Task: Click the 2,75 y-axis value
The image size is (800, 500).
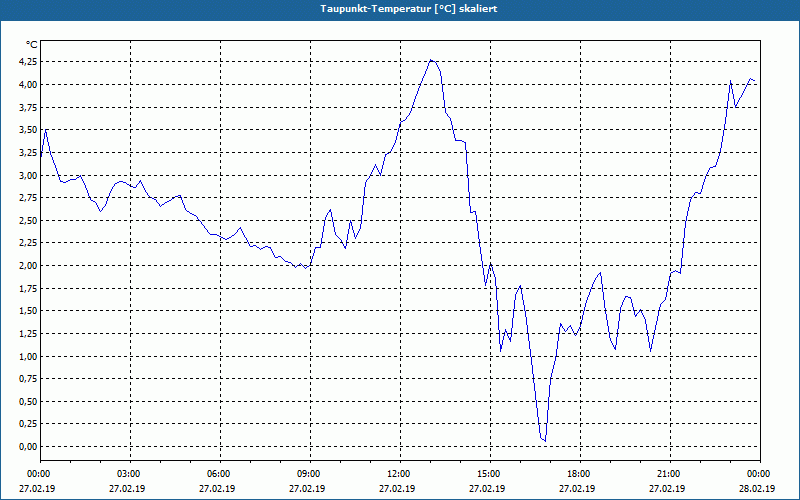Action: [x=28, y=197]
